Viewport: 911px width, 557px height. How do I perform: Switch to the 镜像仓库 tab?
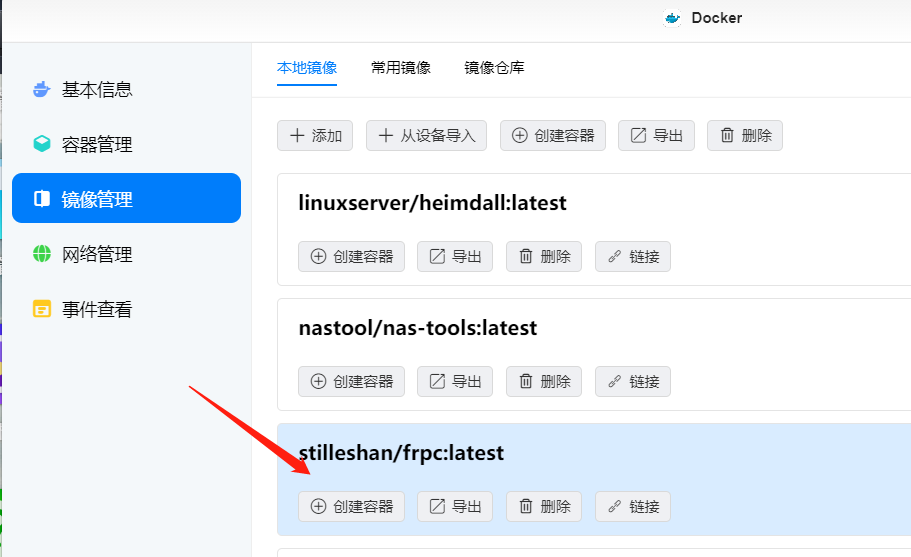pos(494,68)
